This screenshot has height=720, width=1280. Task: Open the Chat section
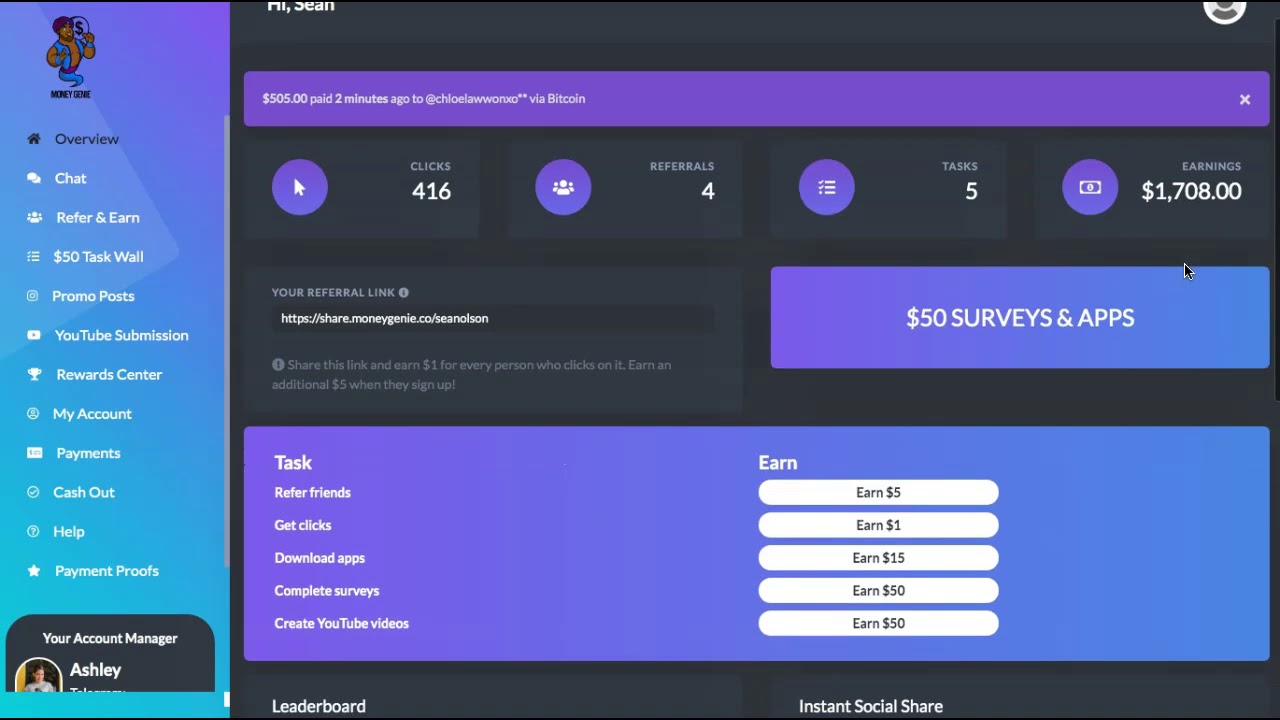pyautogui.click(x=70, y=178)
